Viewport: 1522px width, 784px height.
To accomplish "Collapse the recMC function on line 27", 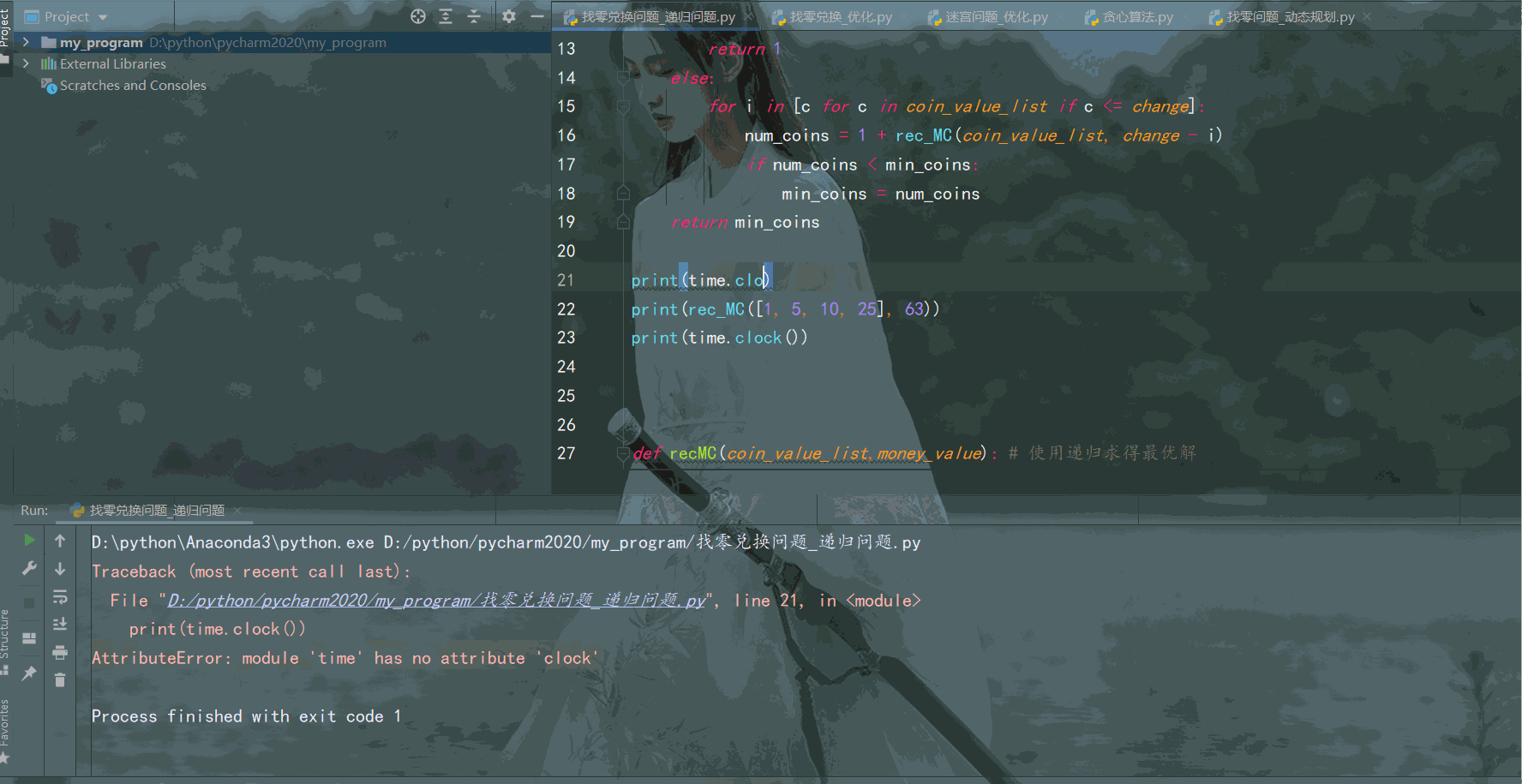I will [623, 453].
